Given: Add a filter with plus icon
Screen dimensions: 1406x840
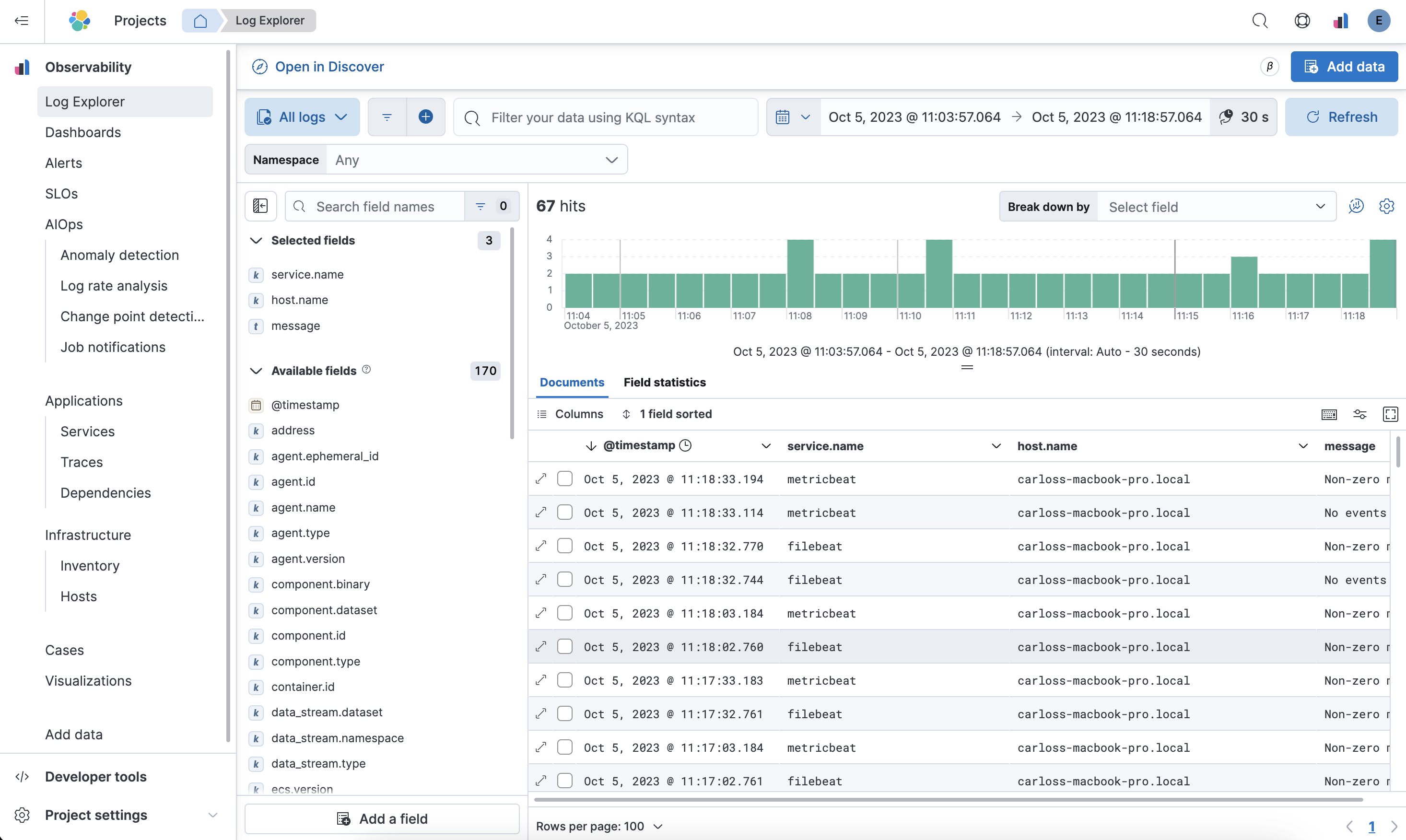Looking at the screenshot, I should click(x=426, y=117).
